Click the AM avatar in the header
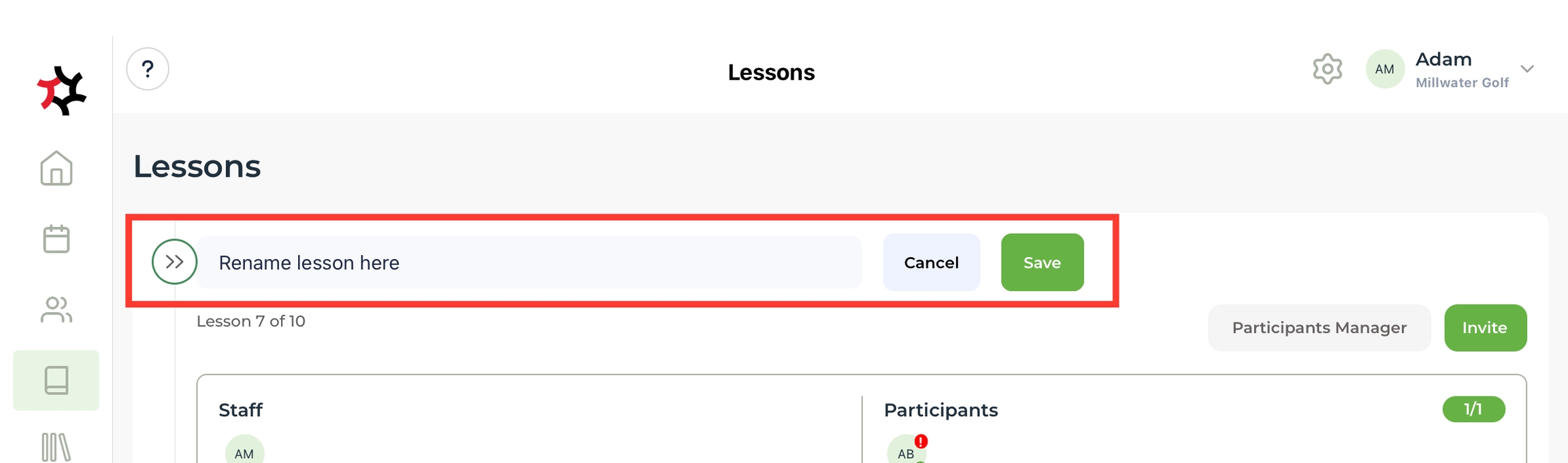Viewport: 1568px width, 463px height. (1384, 69)
